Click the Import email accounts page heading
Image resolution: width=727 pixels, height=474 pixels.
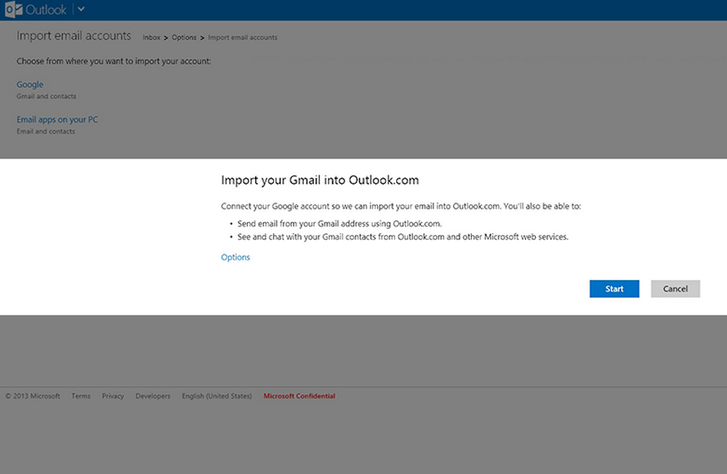74,36
